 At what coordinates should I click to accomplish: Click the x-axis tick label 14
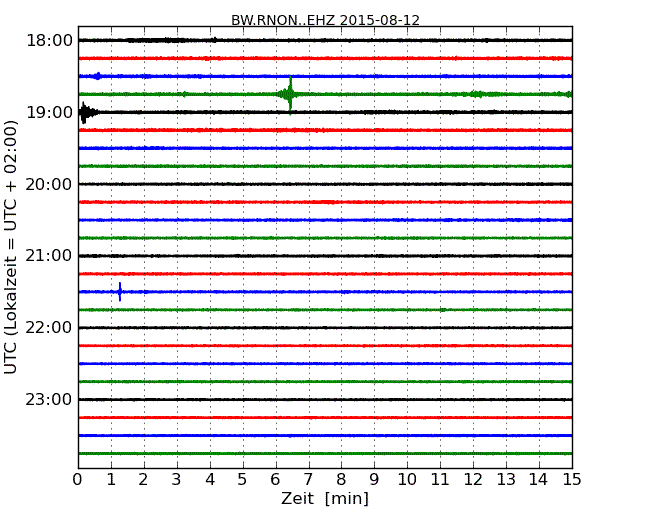(538, 480)
